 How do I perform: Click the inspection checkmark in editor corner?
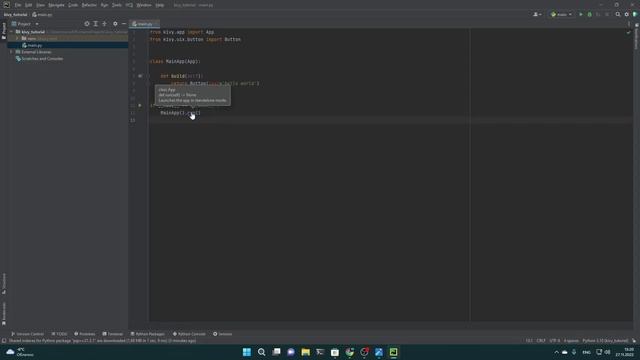click(629, 32)
